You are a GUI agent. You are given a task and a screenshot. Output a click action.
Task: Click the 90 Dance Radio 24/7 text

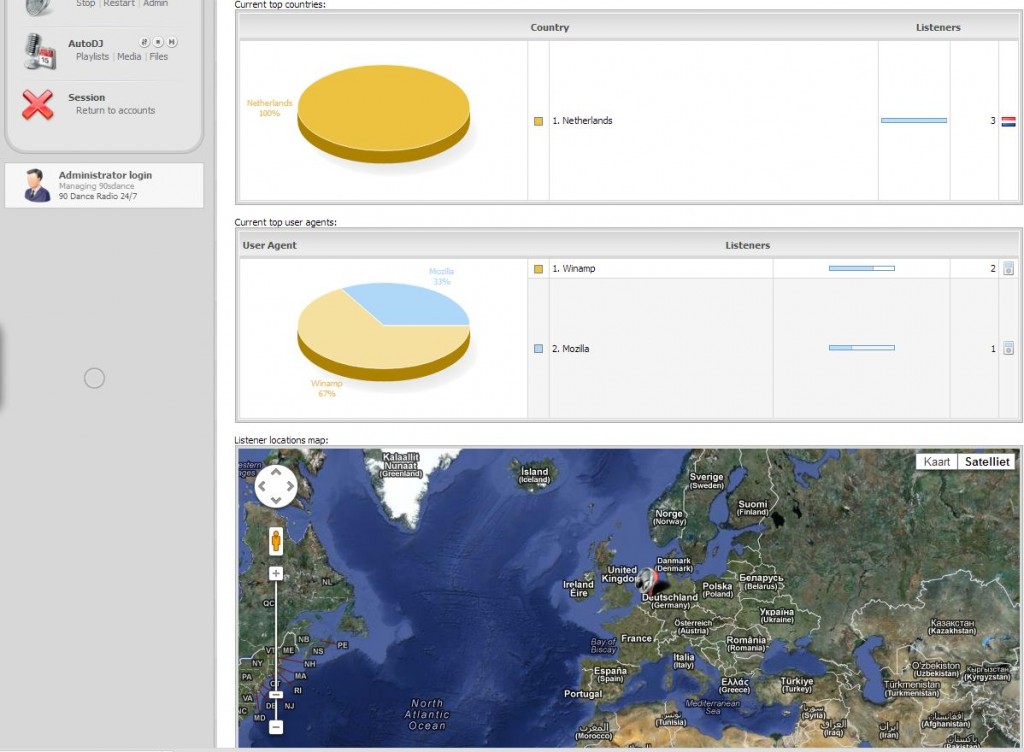point(98,196)
